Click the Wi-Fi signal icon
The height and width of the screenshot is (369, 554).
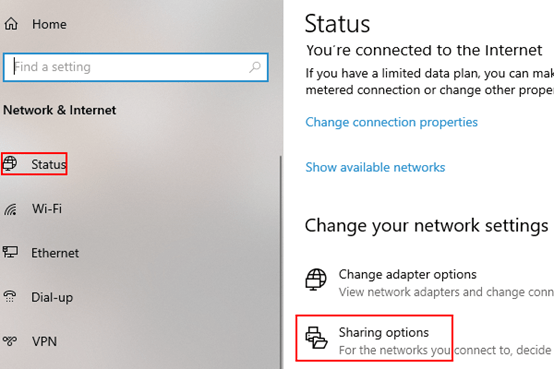pyautogui.click(x=10, y=209)
